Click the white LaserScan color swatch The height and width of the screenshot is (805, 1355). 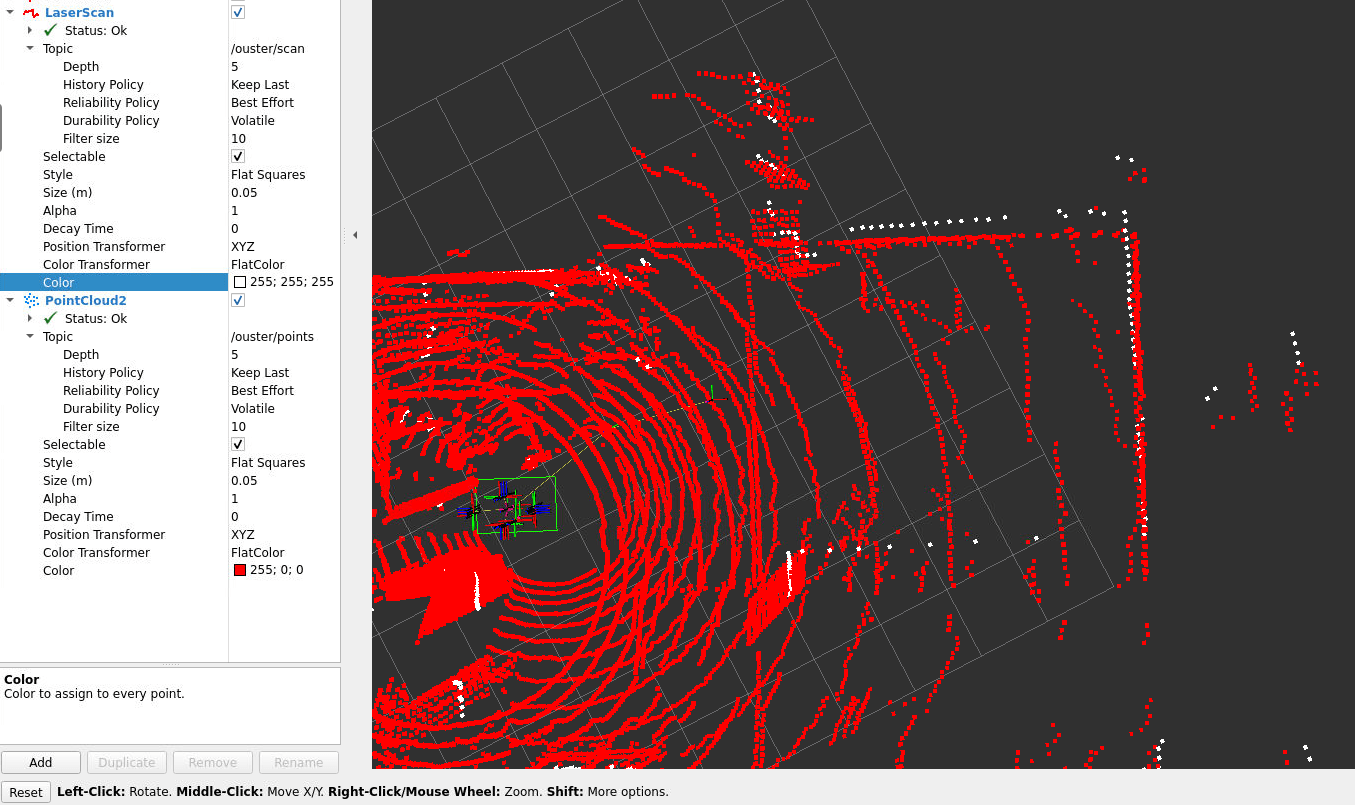[240, 283]
